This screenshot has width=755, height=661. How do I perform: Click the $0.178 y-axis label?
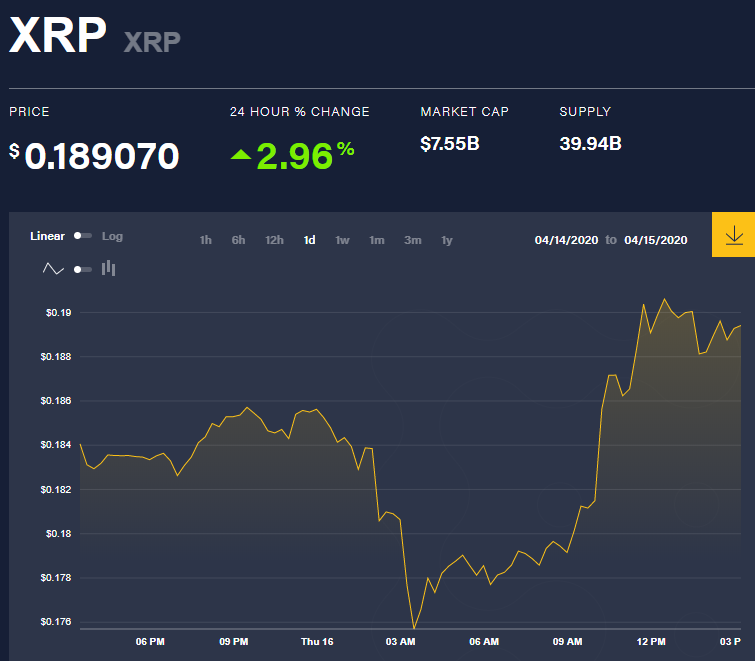click(x=56, y=578)
